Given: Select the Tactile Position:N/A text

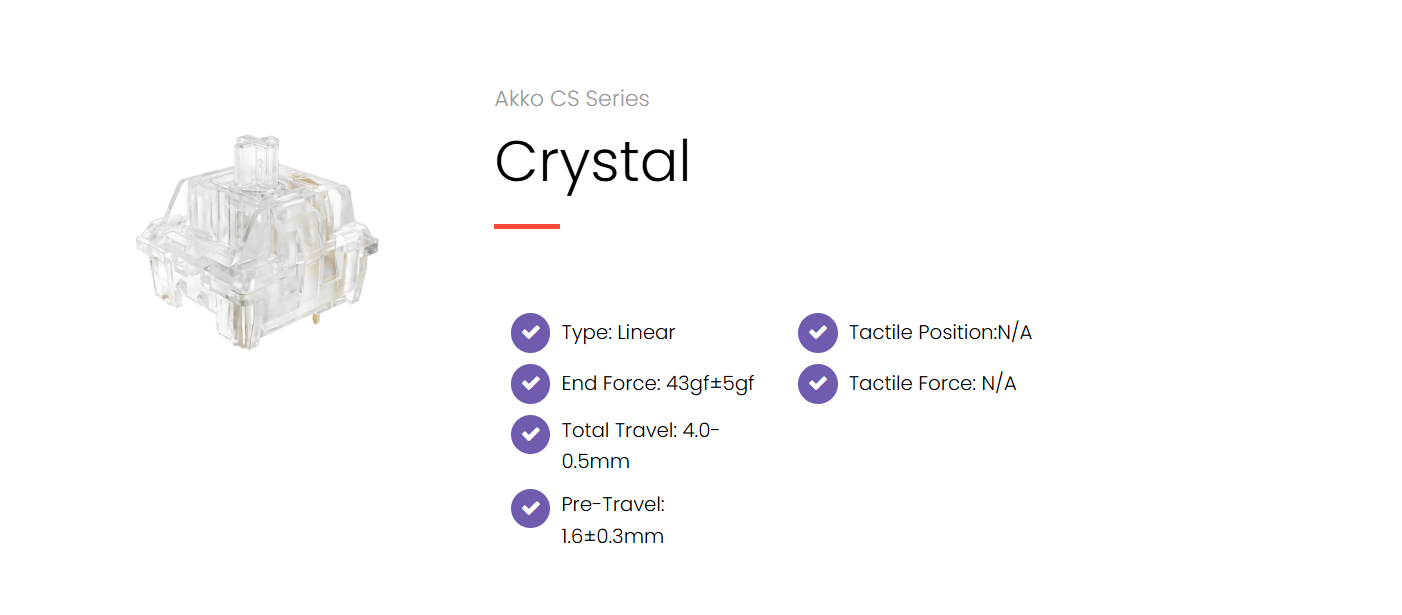Looking at the screenshot, I should point(940,332).
